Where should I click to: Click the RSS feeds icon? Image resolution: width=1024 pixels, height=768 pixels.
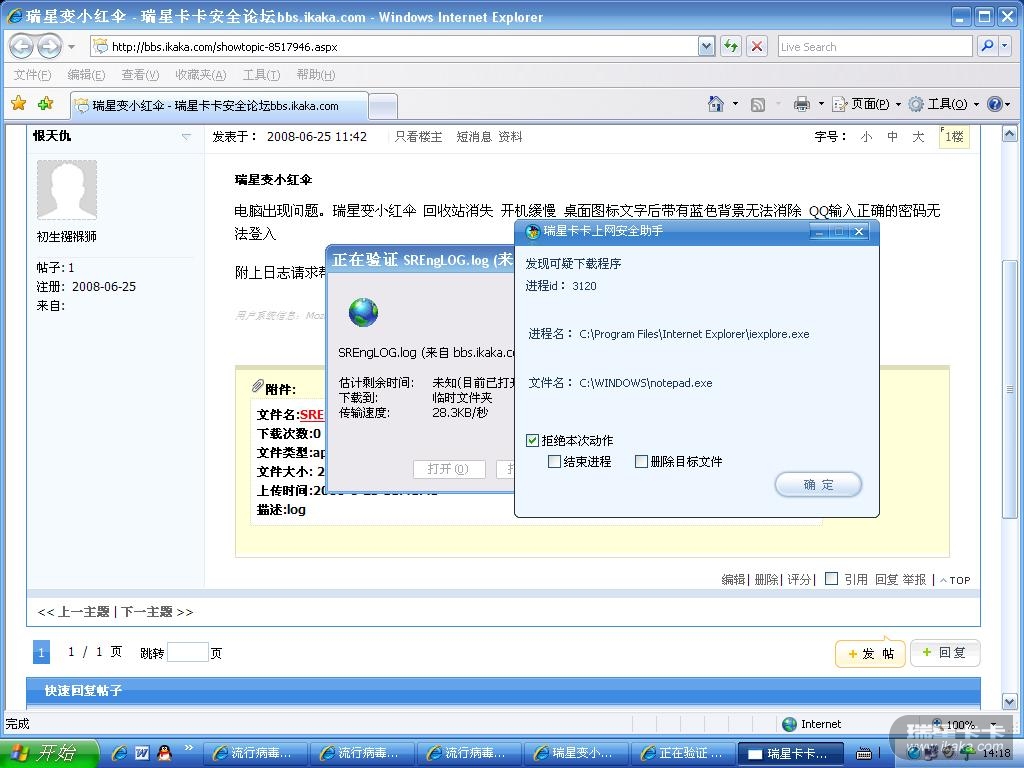pos(758,104)
